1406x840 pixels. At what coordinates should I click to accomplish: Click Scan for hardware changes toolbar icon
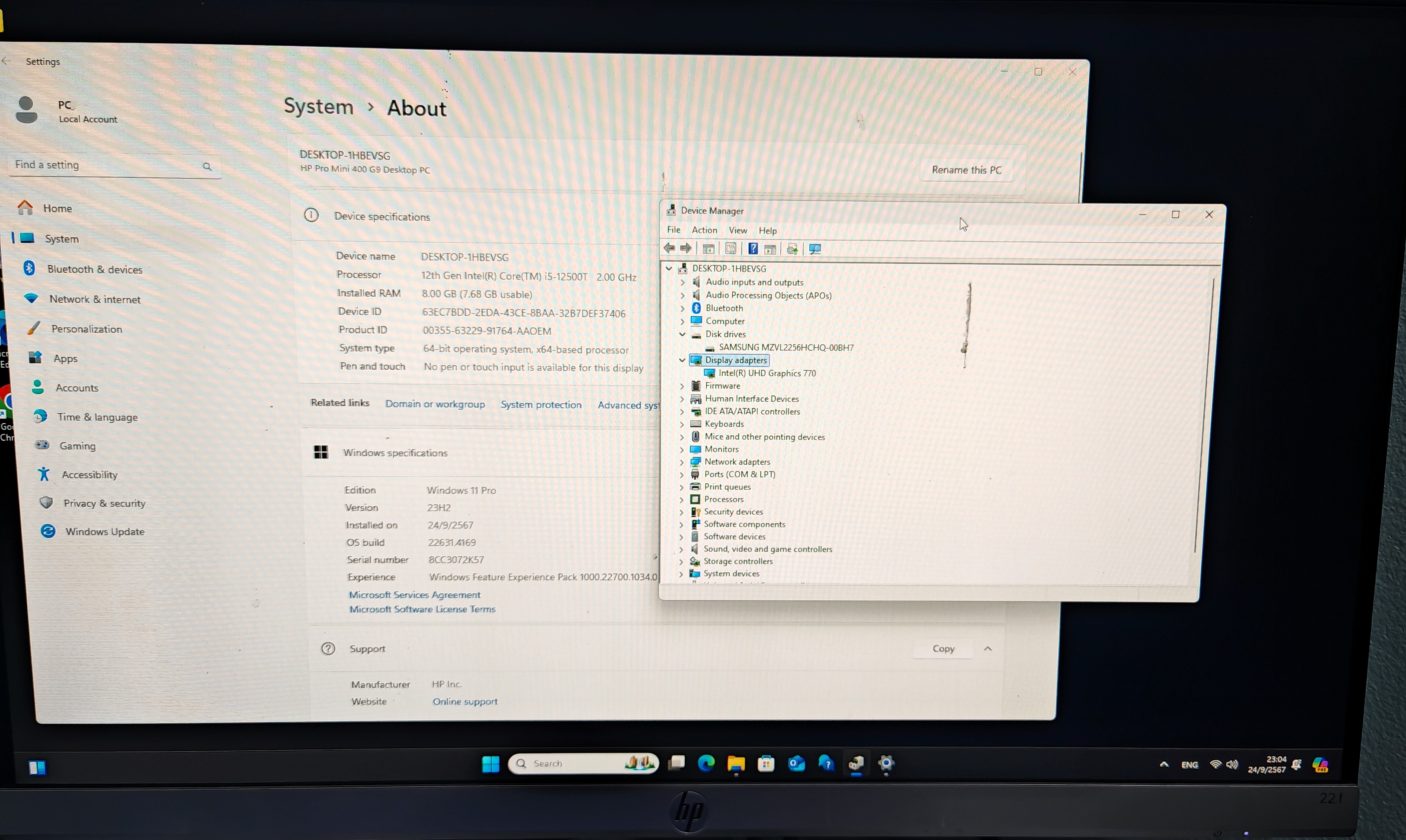[x=815, y=249]
